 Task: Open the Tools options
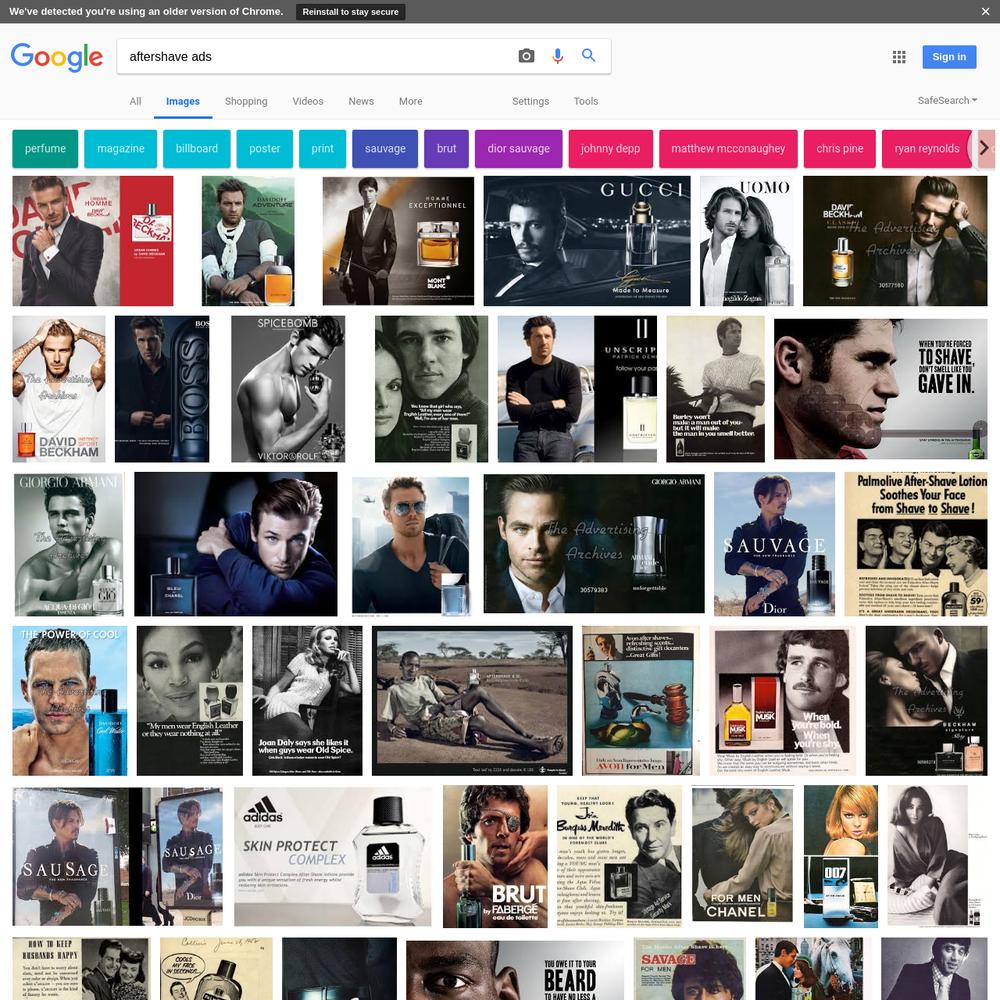tap(585, 101)
